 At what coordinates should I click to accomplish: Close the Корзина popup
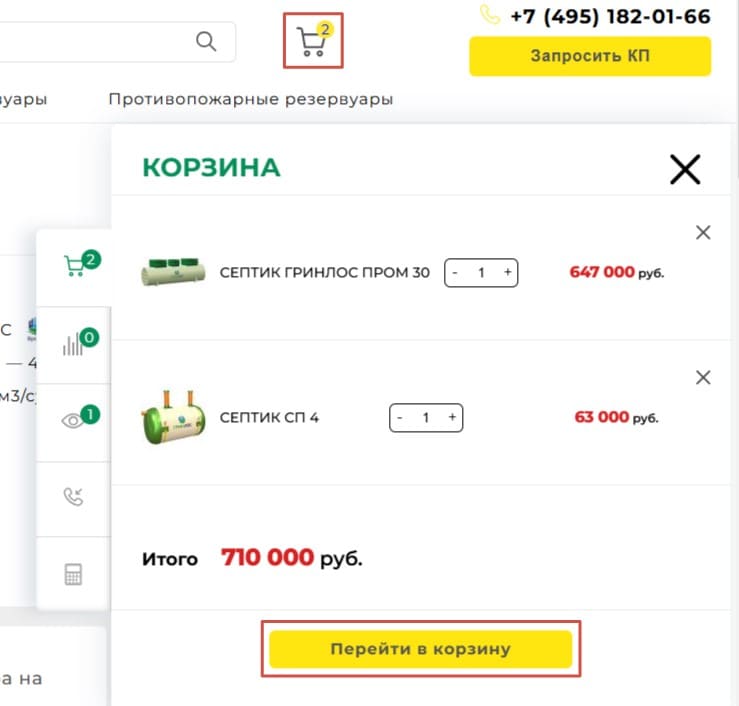coord(685,169)
